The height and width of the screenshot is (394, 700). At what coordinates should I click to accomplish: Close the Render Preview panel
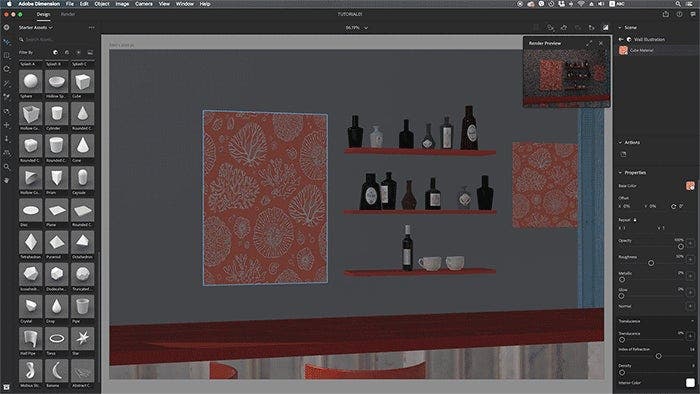click(x=601, y=43)
